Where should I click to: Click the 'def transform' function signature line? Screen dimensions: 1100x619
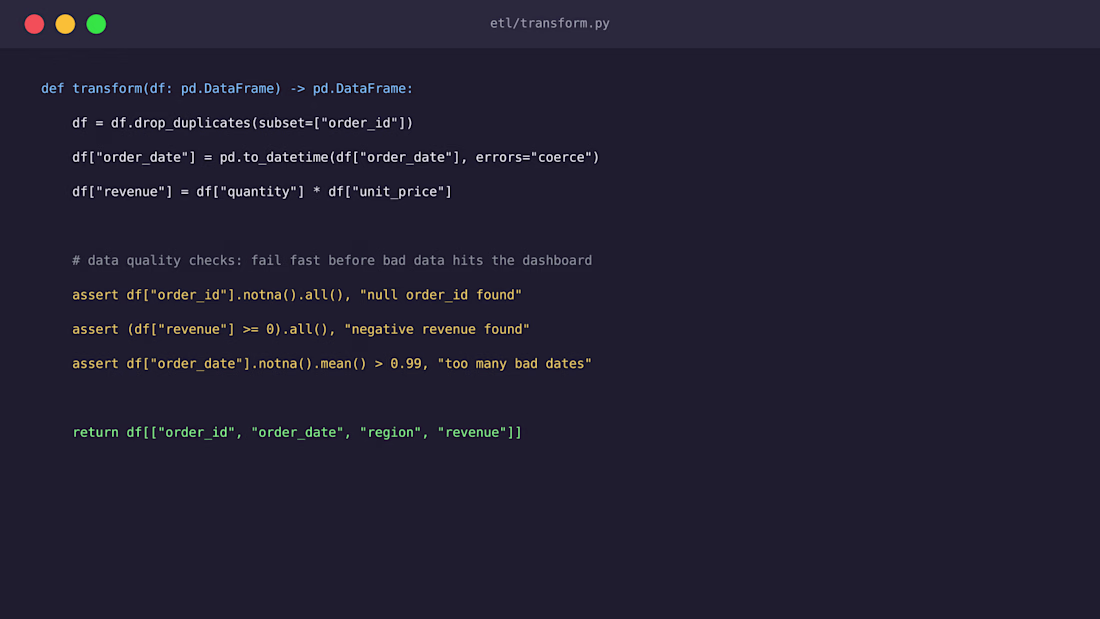coord(227,88)
